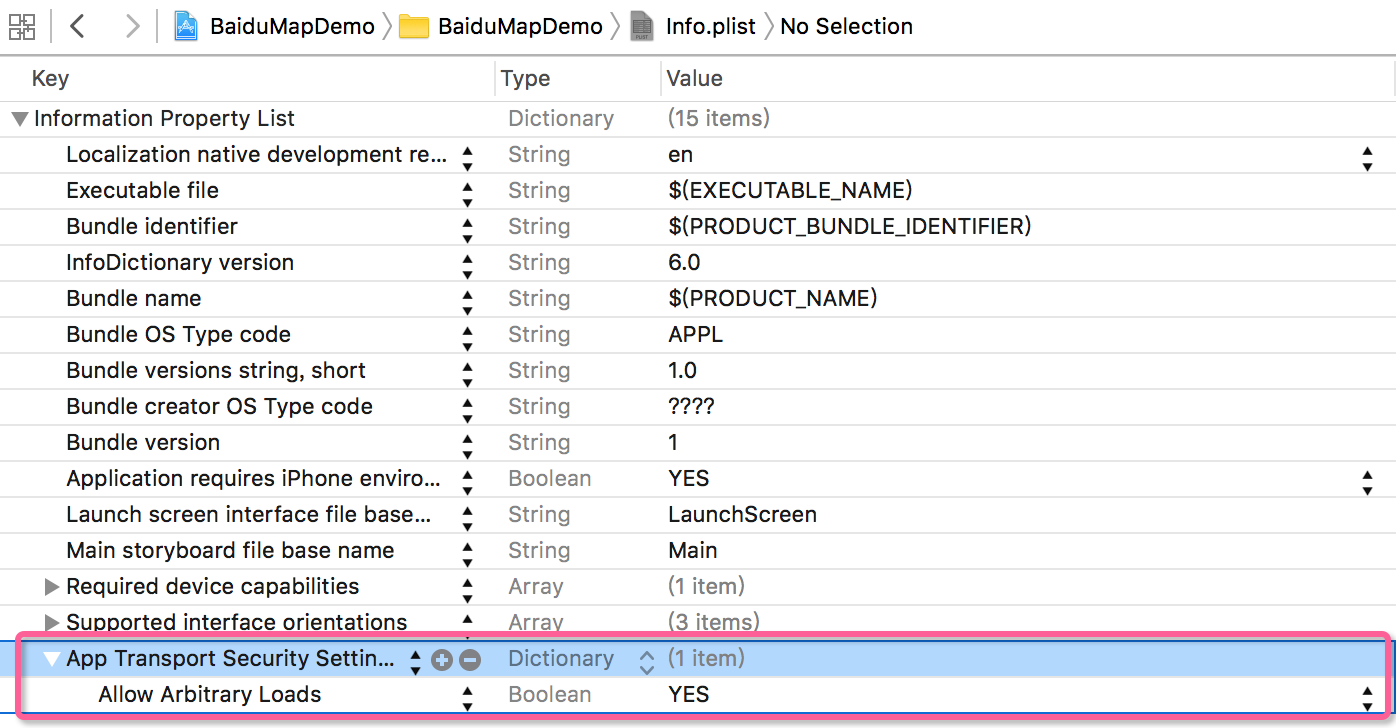Open BaiduMapDemo folder breadcrumb label

coord(520,27)
